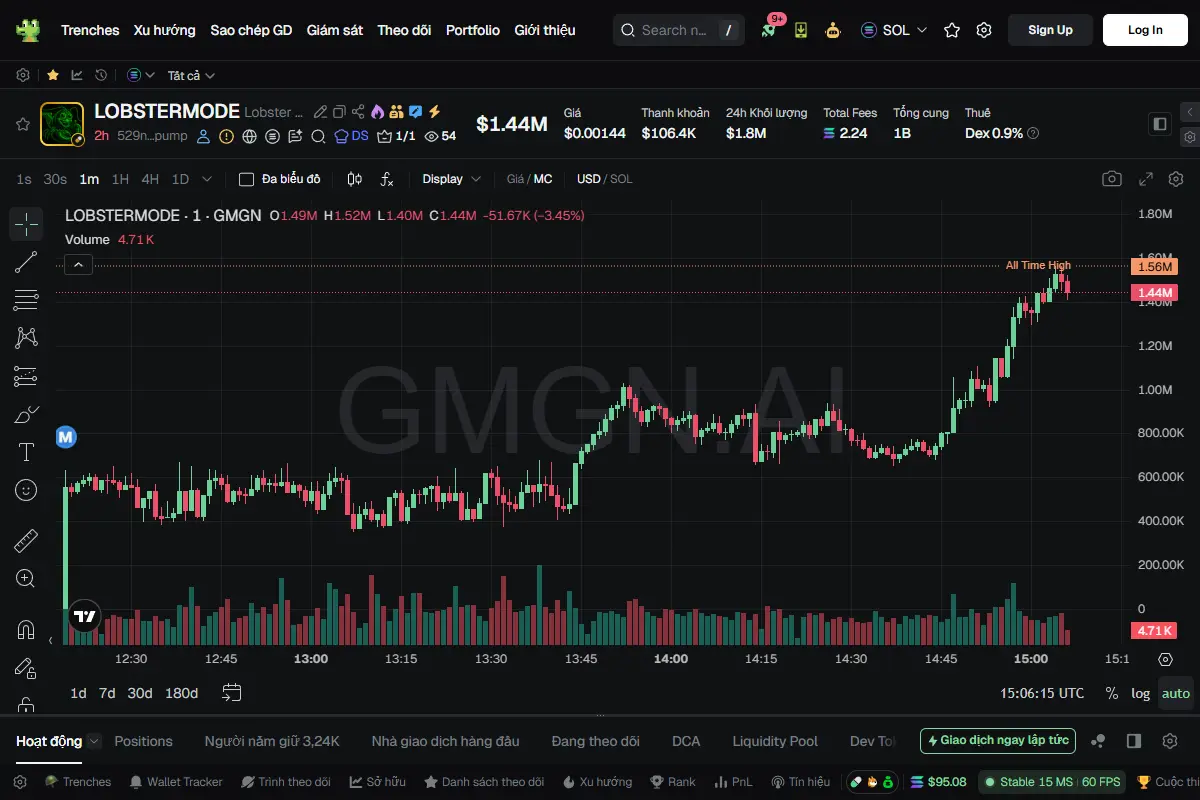Favorite LOBSTERMODE with the star toggle

[x=22, y=124]
